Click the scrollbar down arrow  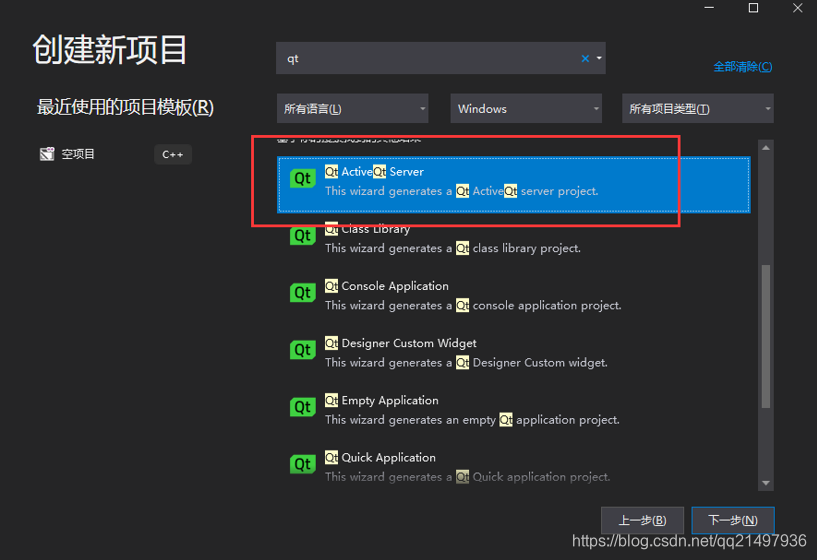click(765, 483)
